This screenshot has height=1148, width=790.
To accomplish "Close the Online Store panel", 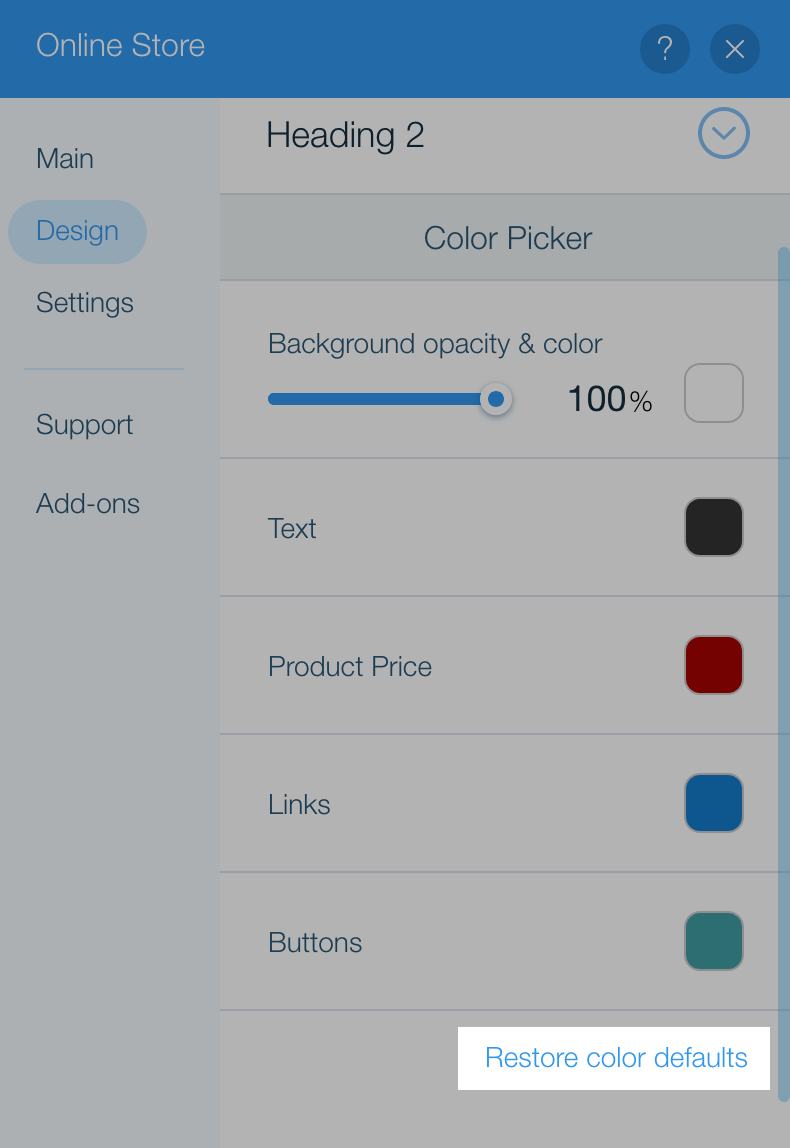I will pyautogui.click(x=734, y=49).
